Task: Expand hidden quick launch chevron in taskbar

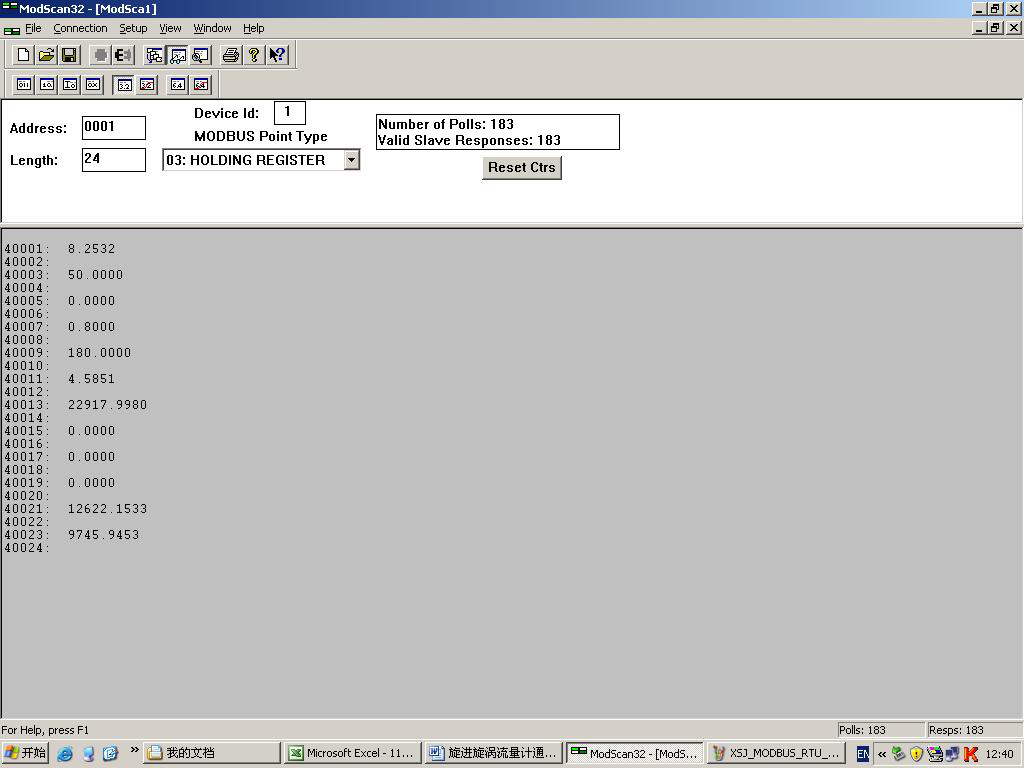Action: [134, 751]
